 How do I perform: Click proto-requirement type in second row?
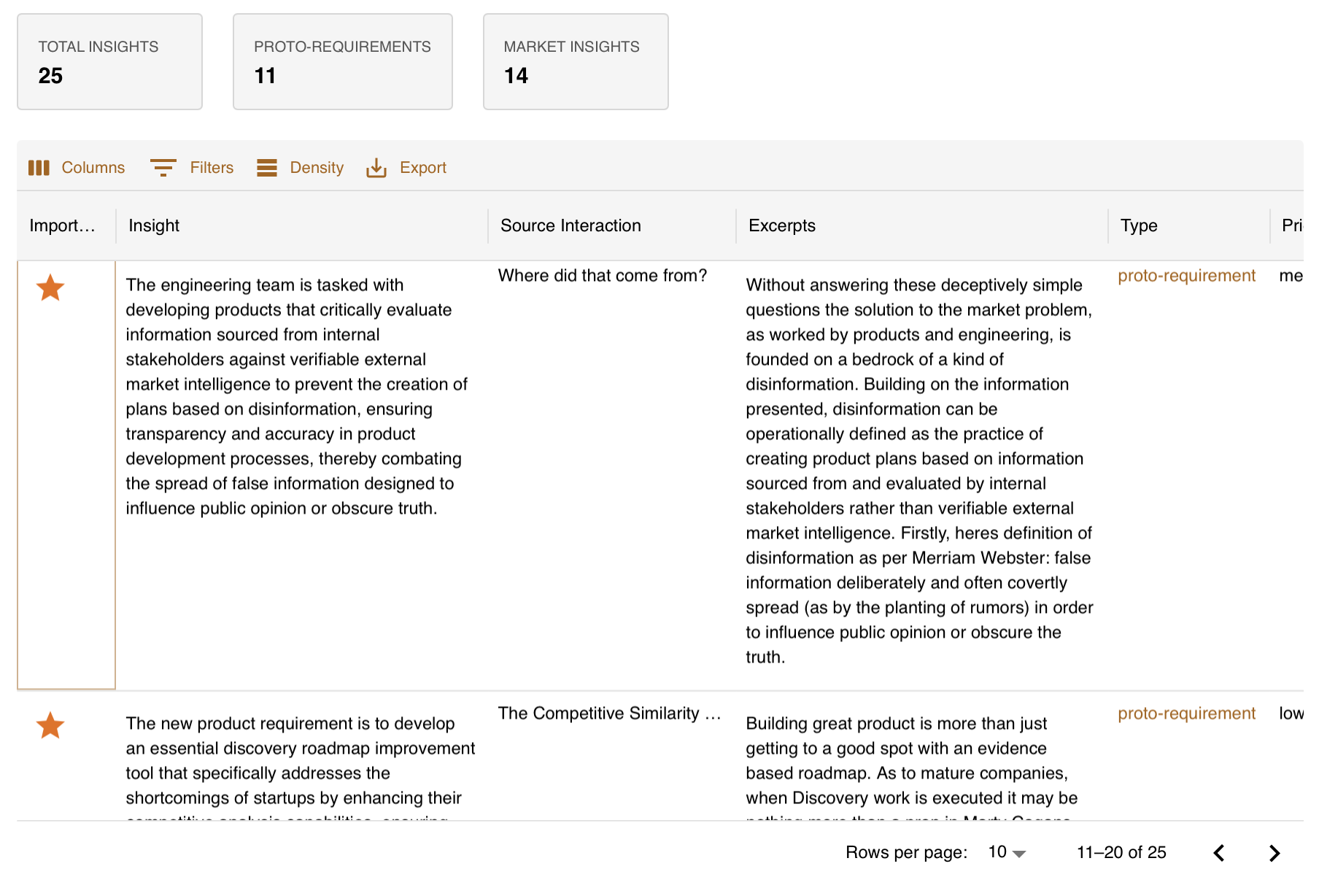[1186, 714]
